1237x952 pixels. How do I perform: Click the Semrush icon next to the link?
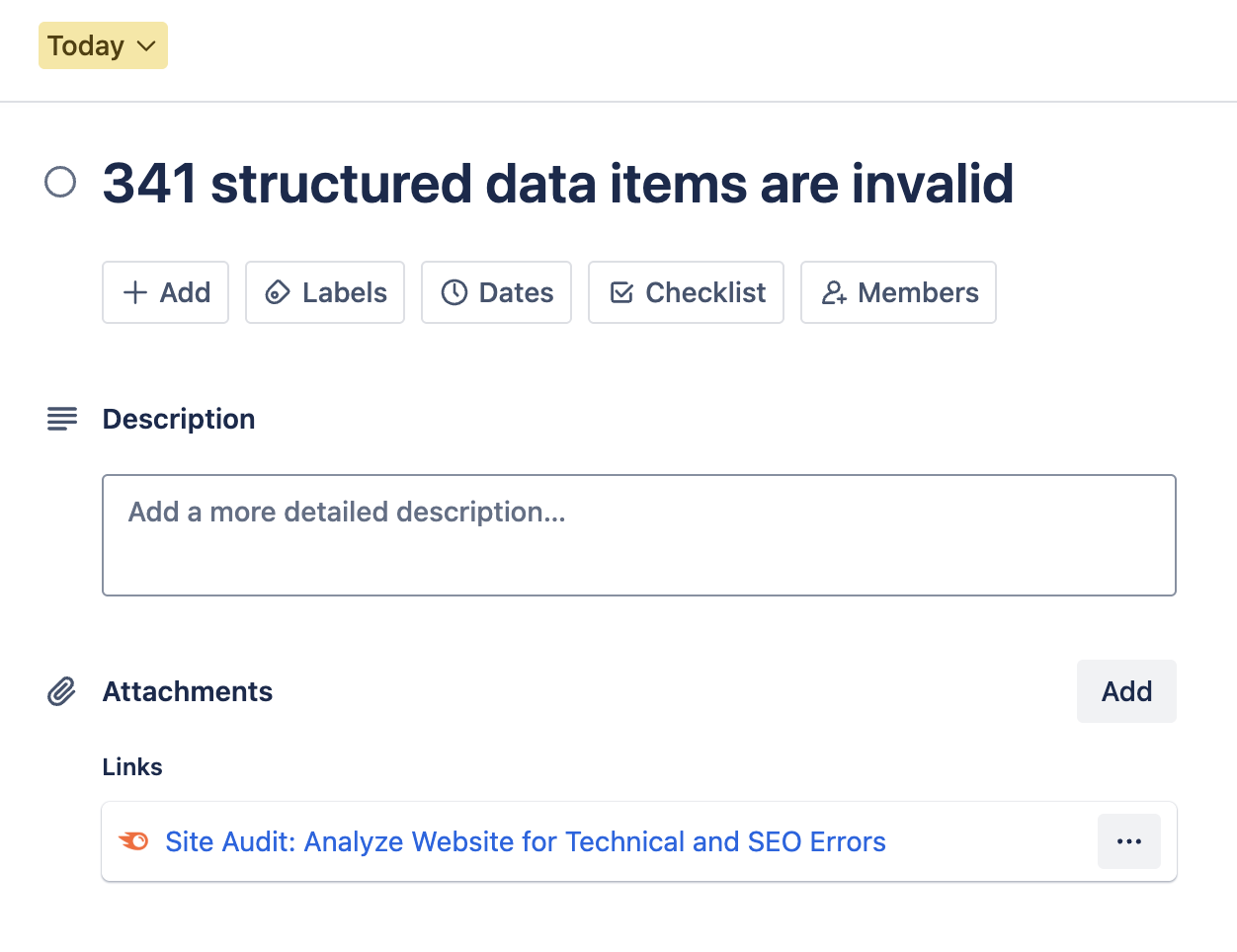pyautogui.click(x=133, y=841)
